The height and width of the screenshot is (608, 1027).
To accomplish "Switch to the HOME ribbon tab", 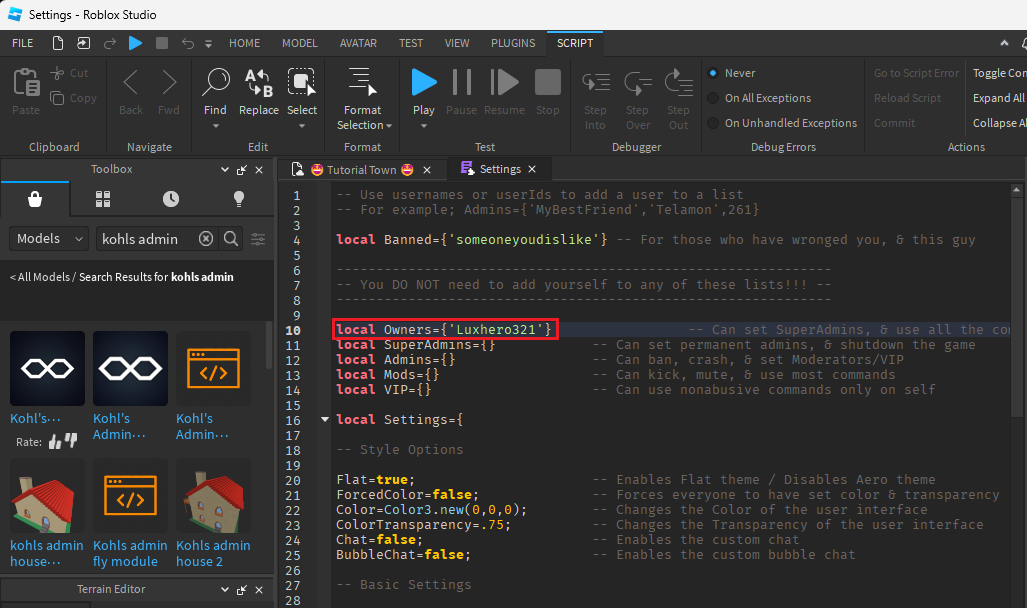I will click(x=244, y=43).
